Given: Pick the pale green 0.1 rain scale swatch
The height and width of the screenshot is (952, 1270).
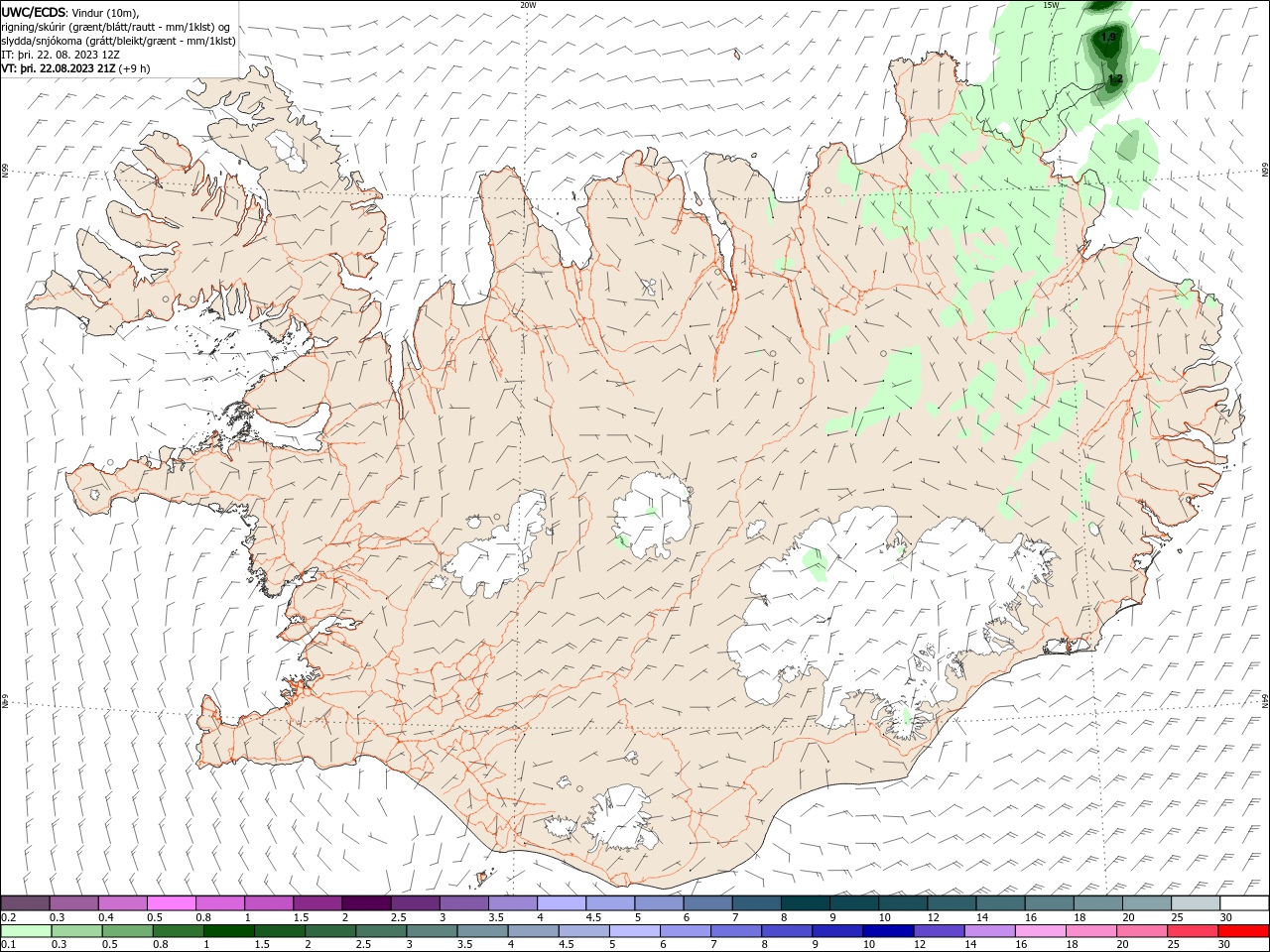Looking at the screenshot, I should click(x=26, y=931).
